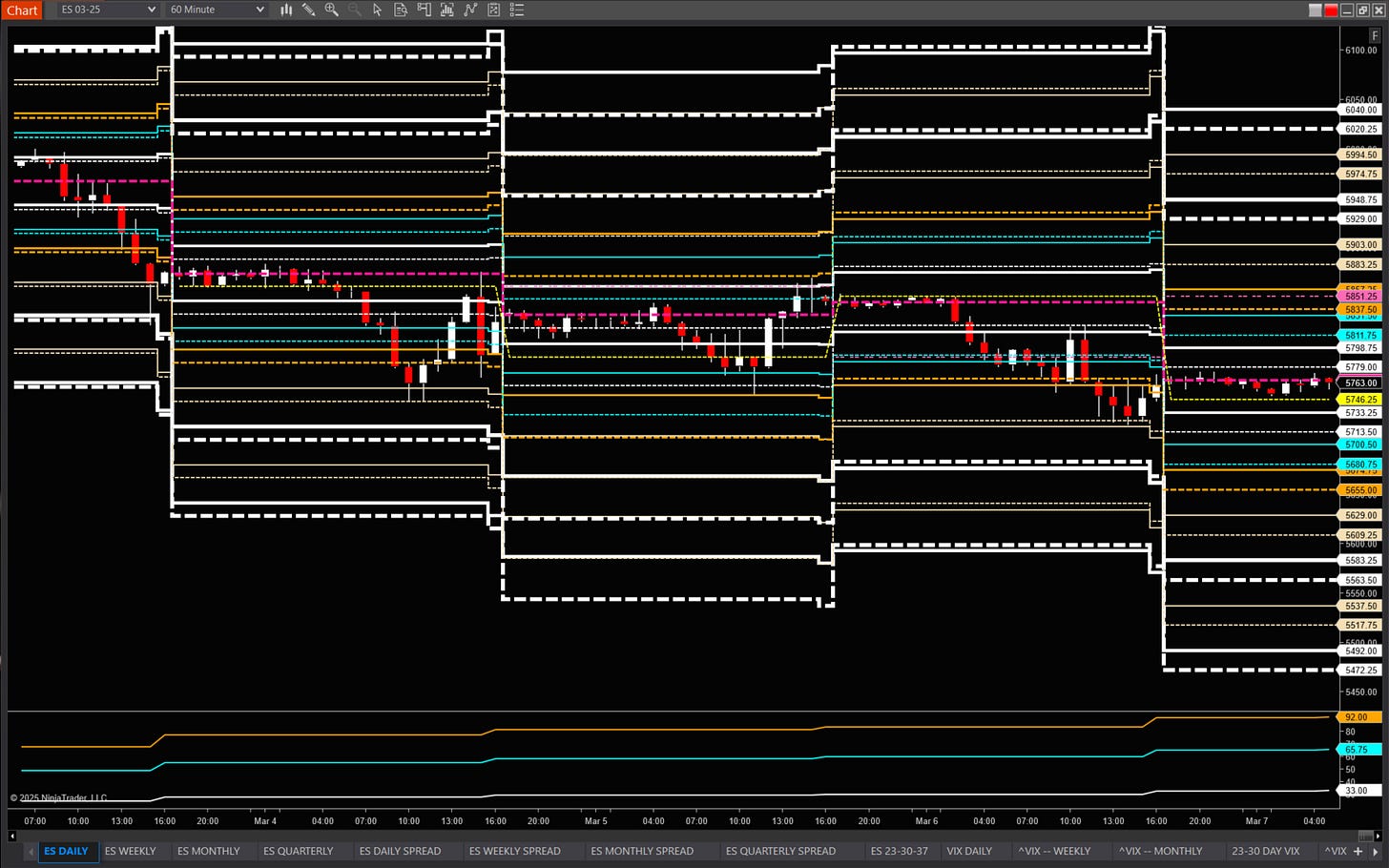Click the F button on price axis

tap(1375, 34)
